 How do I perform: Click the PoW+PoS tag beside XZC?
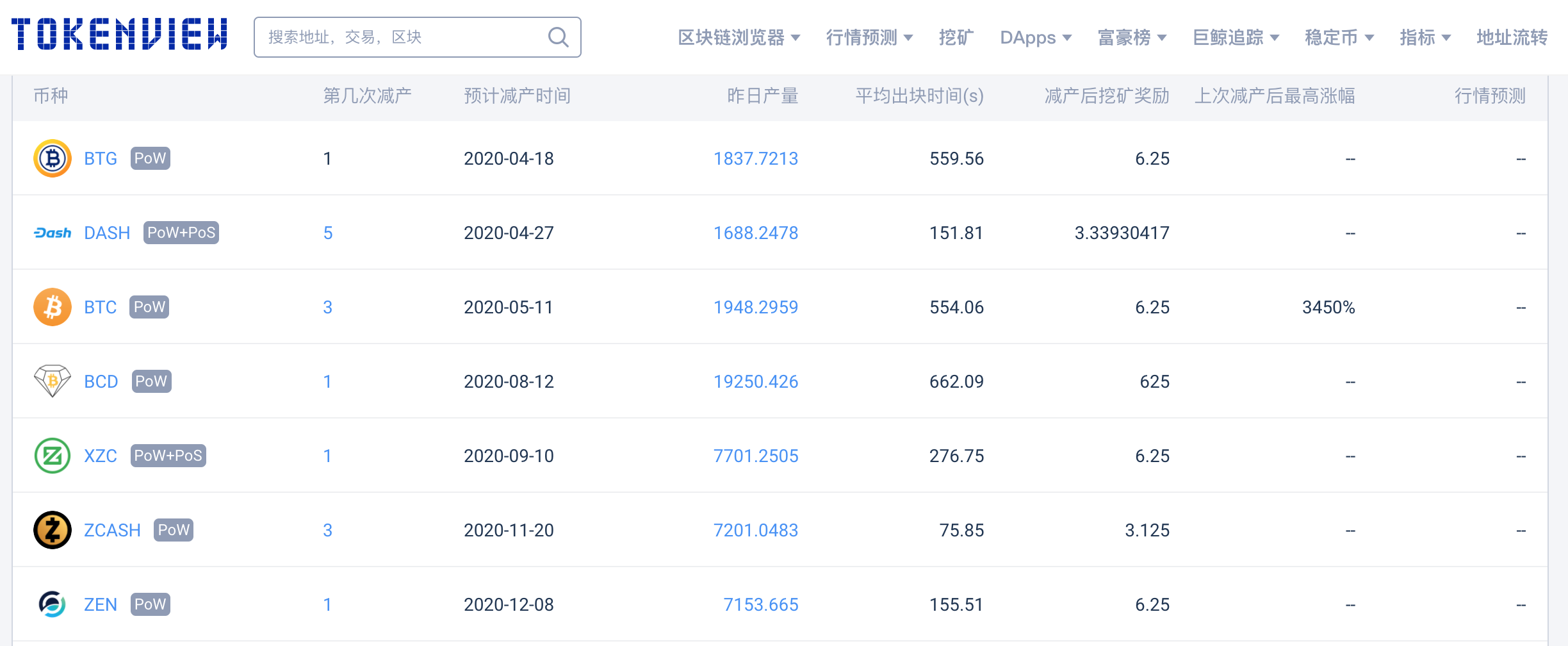(x=168, y=456)
